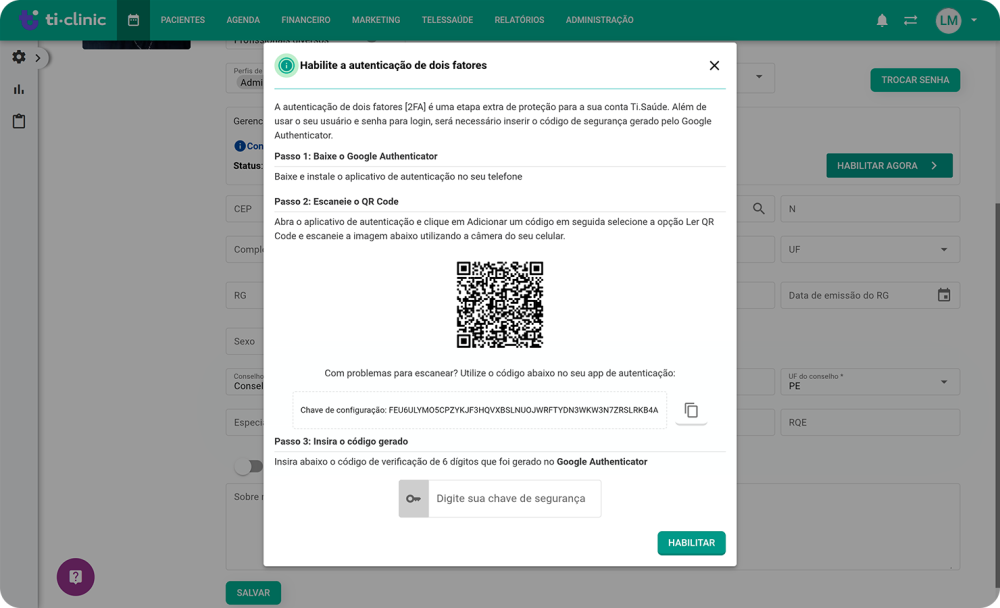Image resolution: width=1000 pixels, height=608 pixels.
Task: Focus the RQE field
Action: click(x=870, y=422)
